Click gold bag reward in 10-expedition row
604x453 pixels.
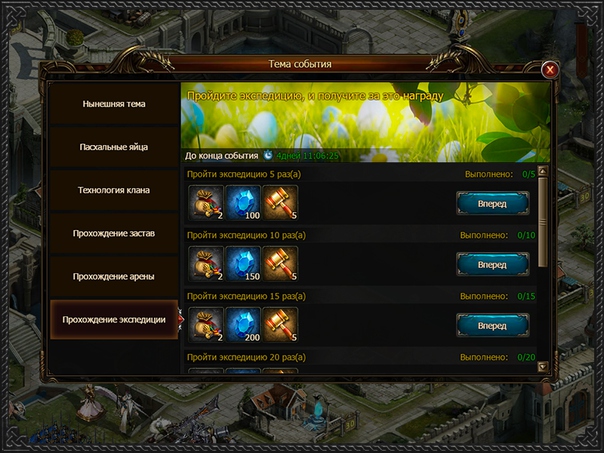[206, 264]
